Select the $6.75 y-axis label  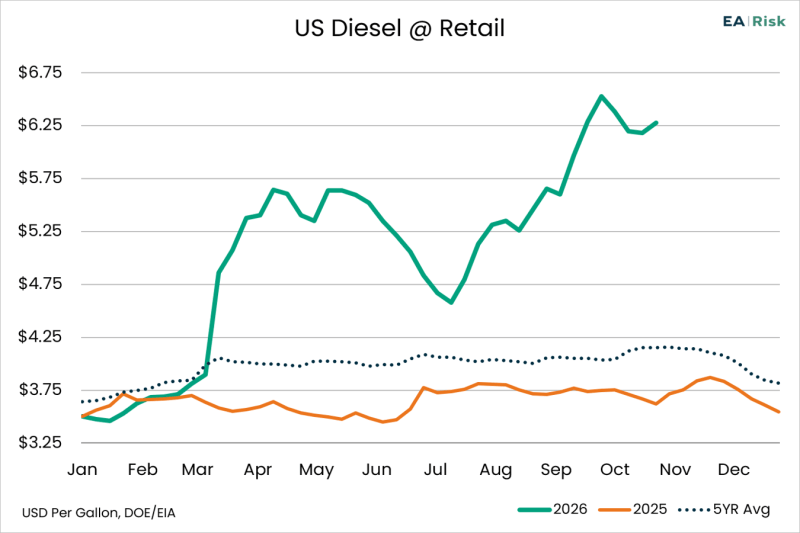[40, 72]
